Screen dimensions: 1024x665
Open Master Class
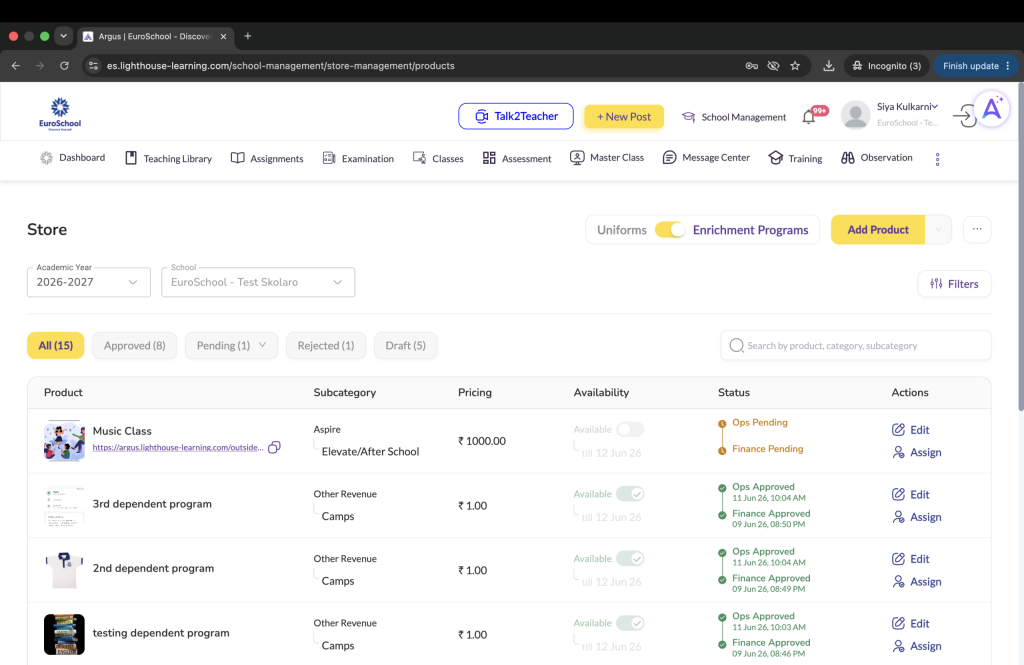607,158
